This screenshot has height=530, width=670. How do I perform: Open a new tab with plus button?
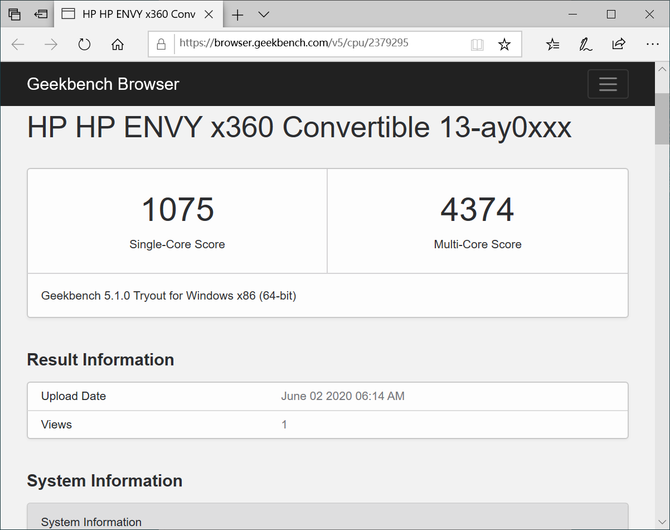[237, 15]
